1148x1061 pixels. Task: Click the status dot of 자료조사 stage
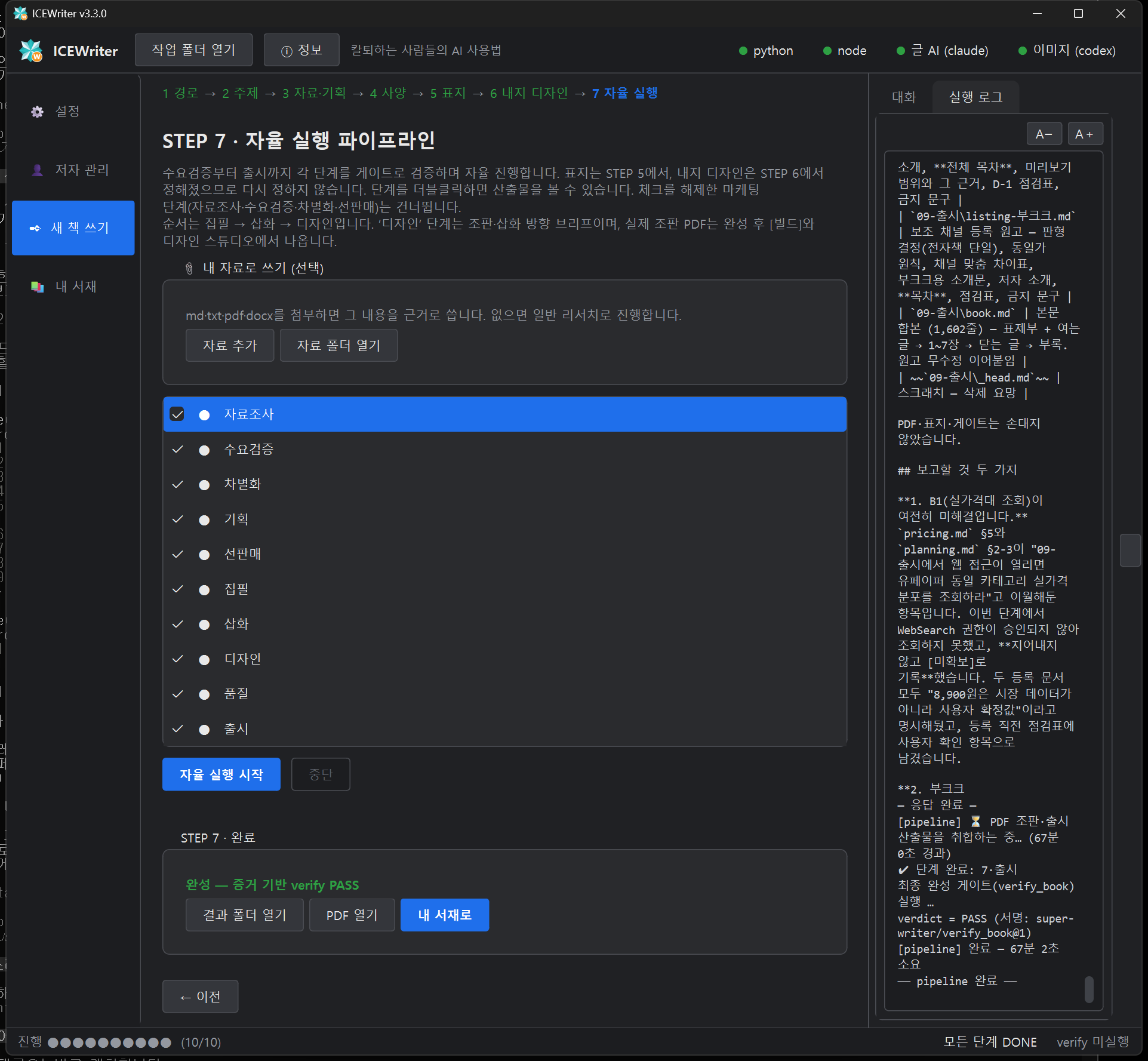pyautogui.click(x=204, y=415)
